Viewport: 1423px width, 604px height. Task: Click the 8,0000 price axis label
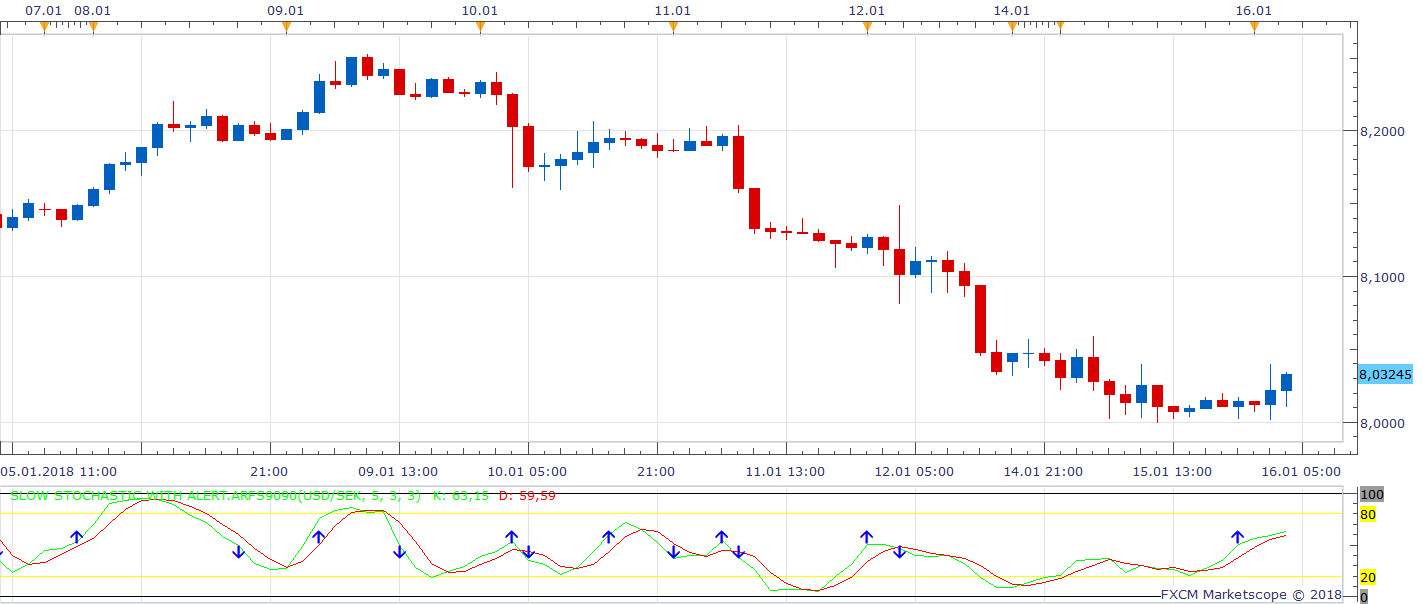pos(1381,423)
